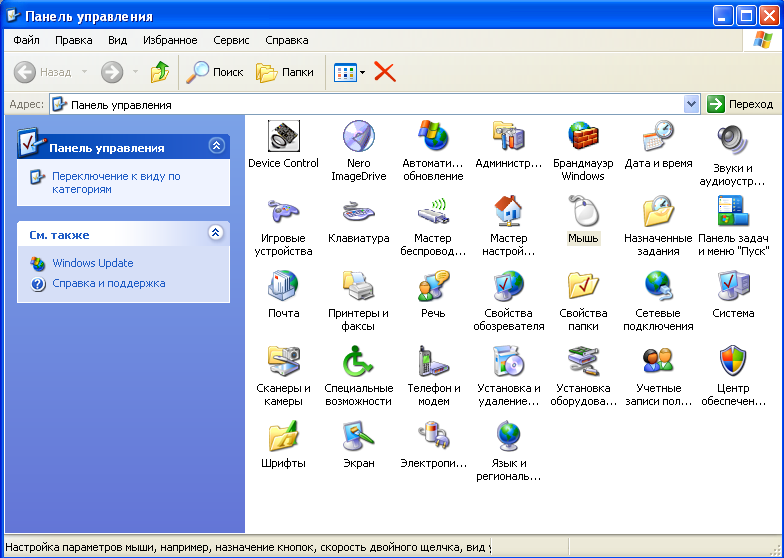The image size is (784, 558).
Task: Open the Клавиатура icon
Action: tap(358, 211)
